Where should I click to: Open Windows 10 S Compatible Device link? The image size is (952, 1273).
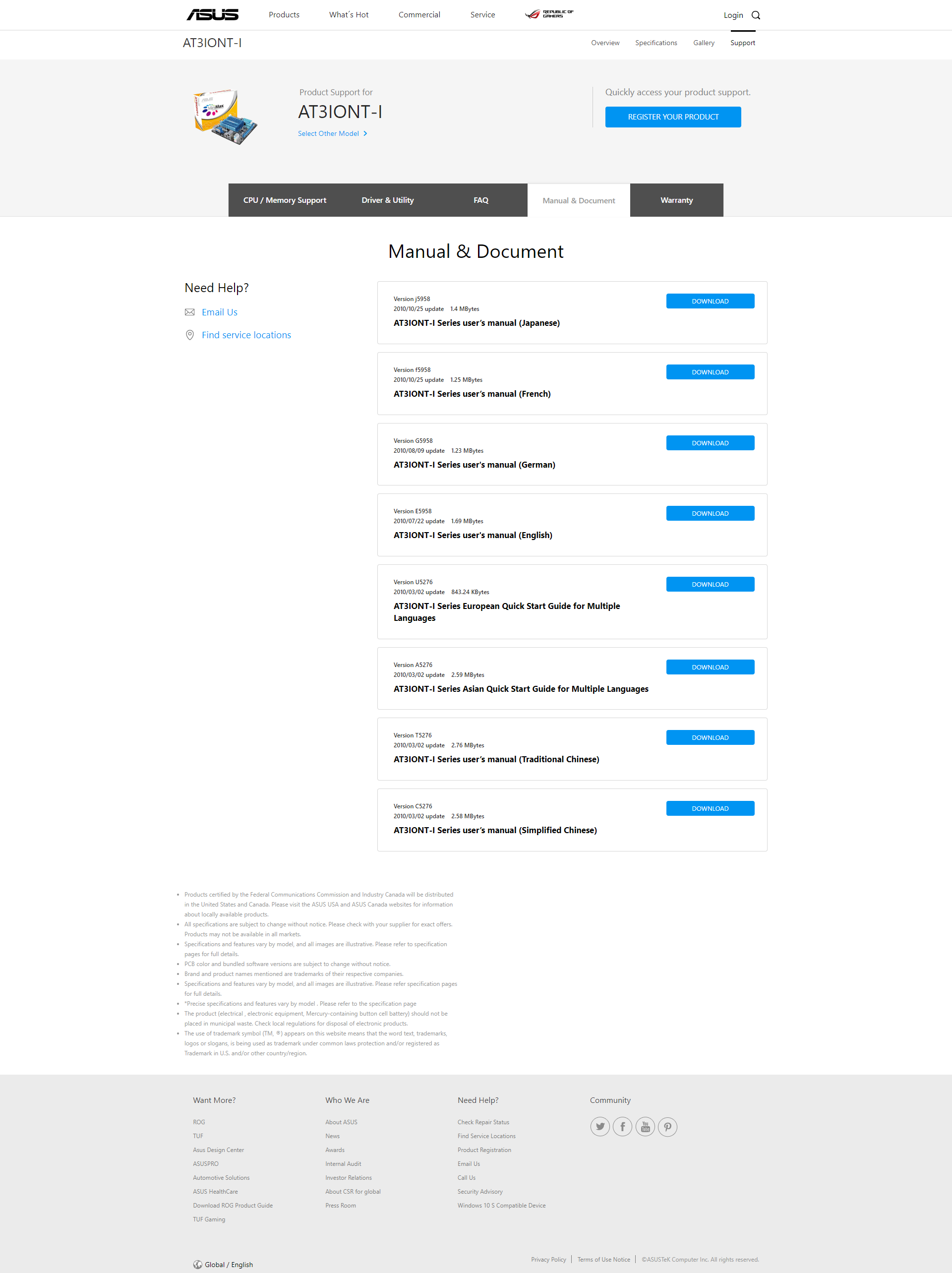click(x=501, y=1205)
